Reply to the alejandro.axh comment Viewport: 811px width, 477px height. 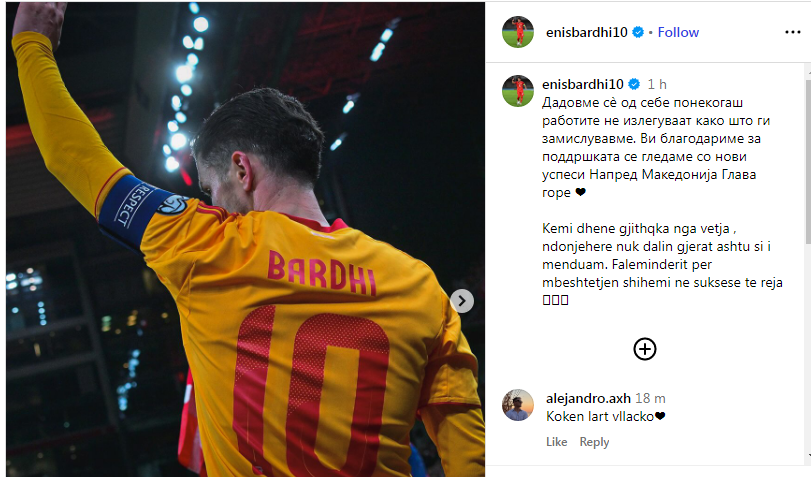pyautogui.click(x=594, y=442)
